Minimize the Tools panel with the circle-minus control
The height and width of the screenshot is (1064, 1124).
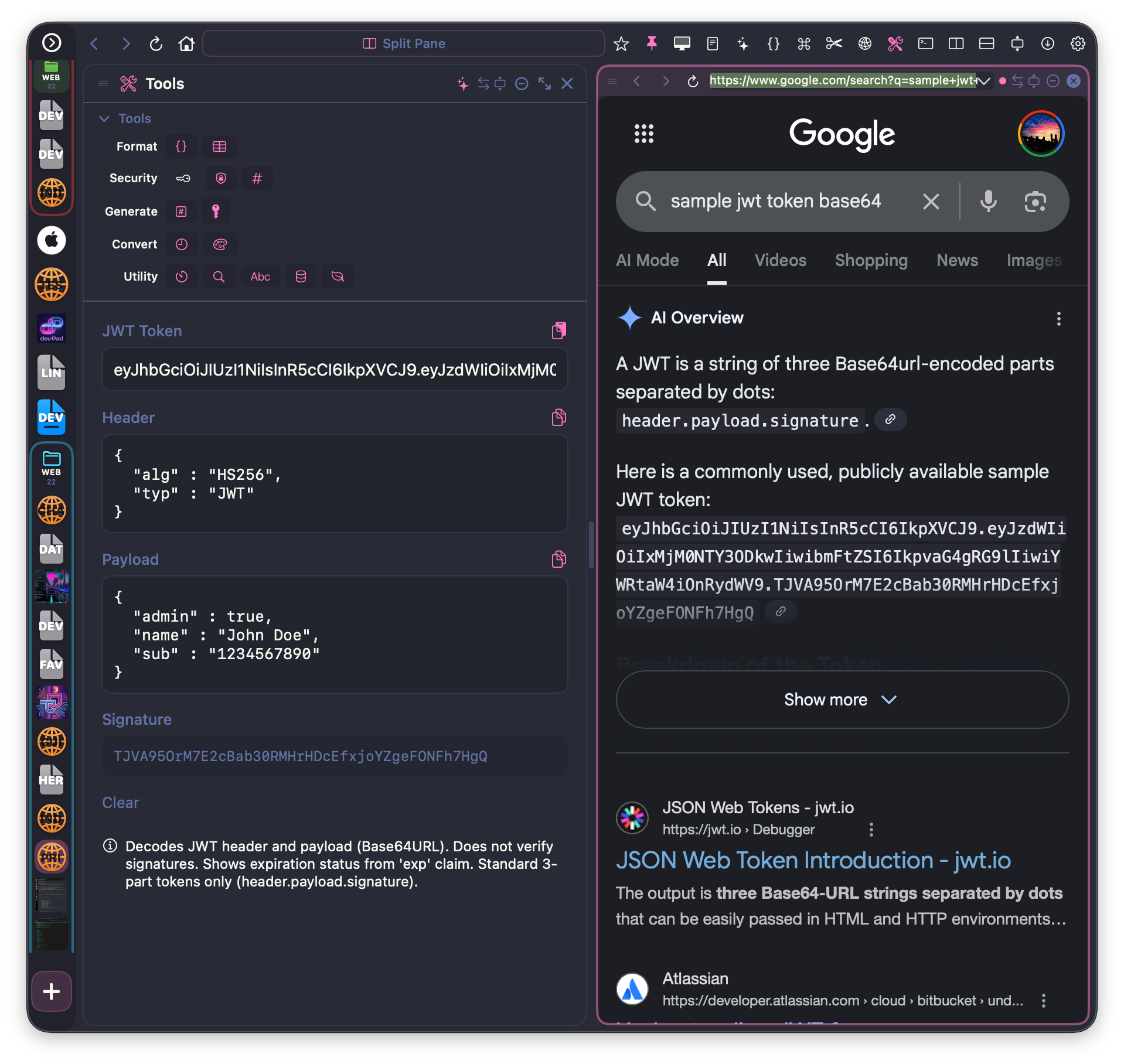pyautogui.click(x=522, y=84)
